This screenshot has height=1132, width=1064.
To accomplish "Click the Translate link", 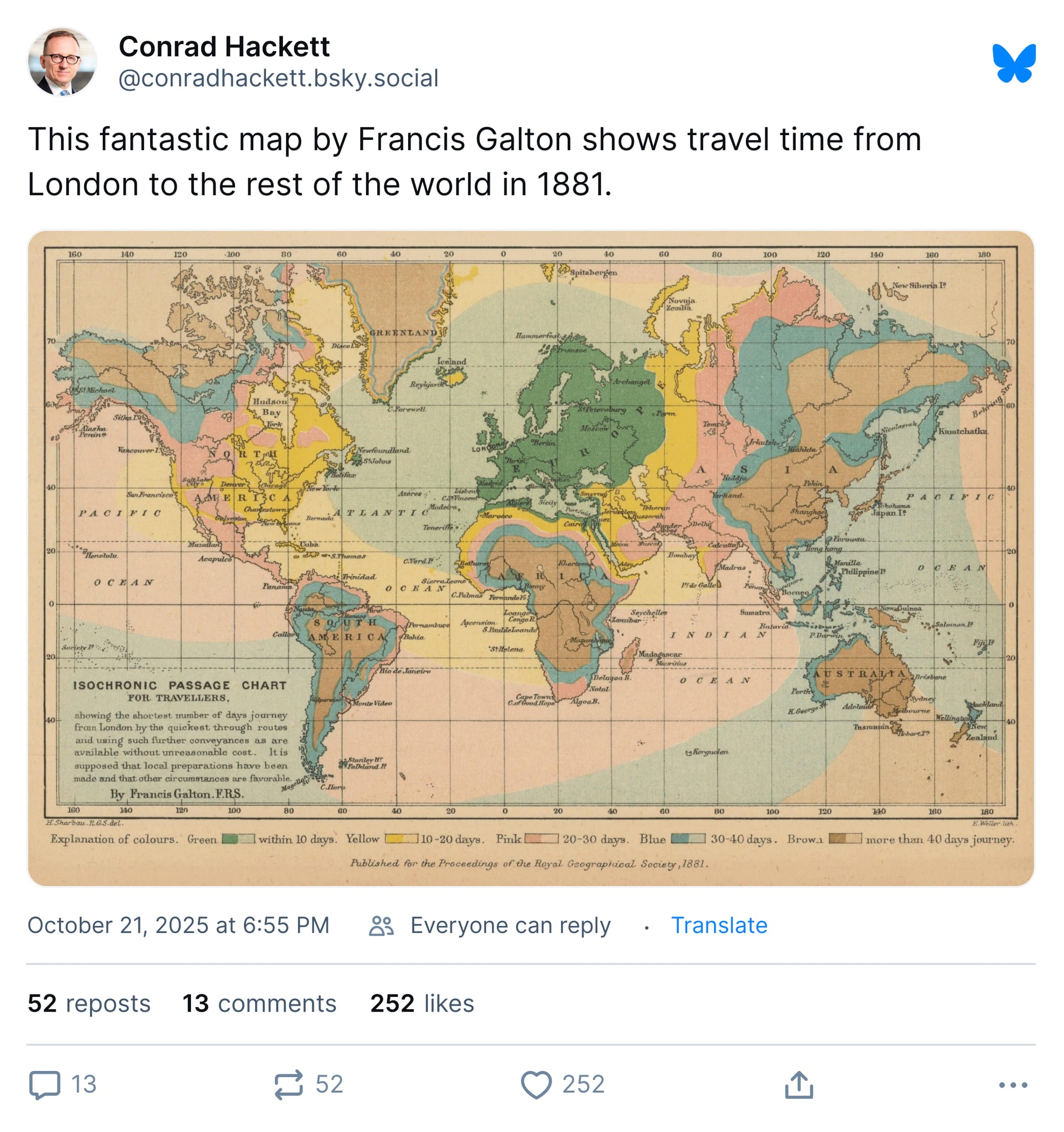I will coord(719,926).
